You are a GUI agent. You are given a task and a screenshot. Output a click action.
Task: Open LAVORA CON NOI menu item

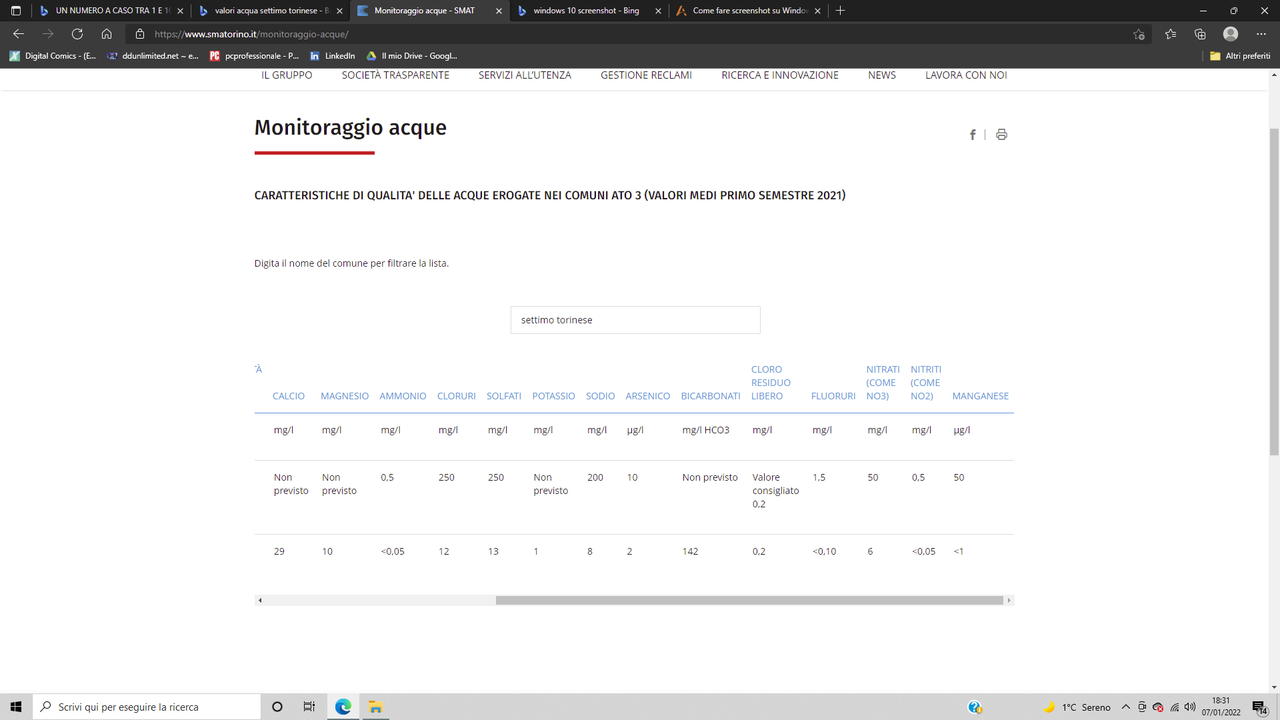966,75
